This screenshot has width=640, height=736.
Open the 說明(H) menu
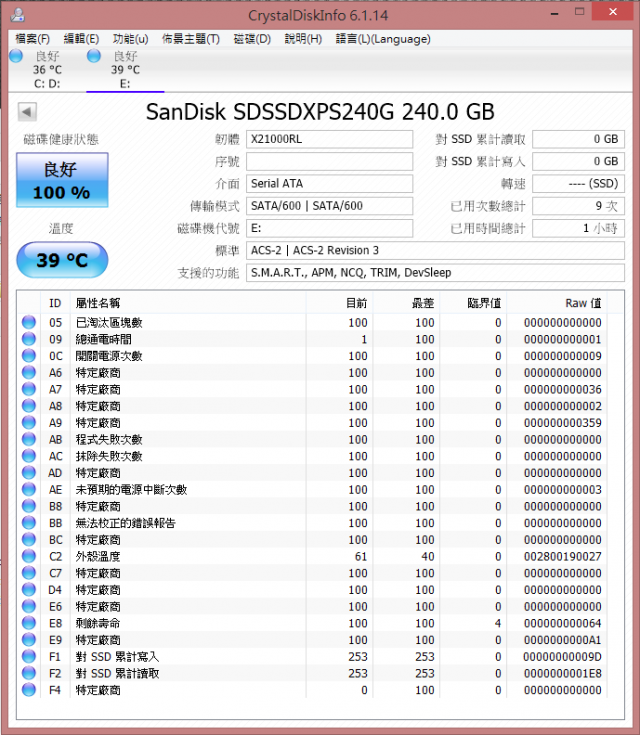point(303,39)
